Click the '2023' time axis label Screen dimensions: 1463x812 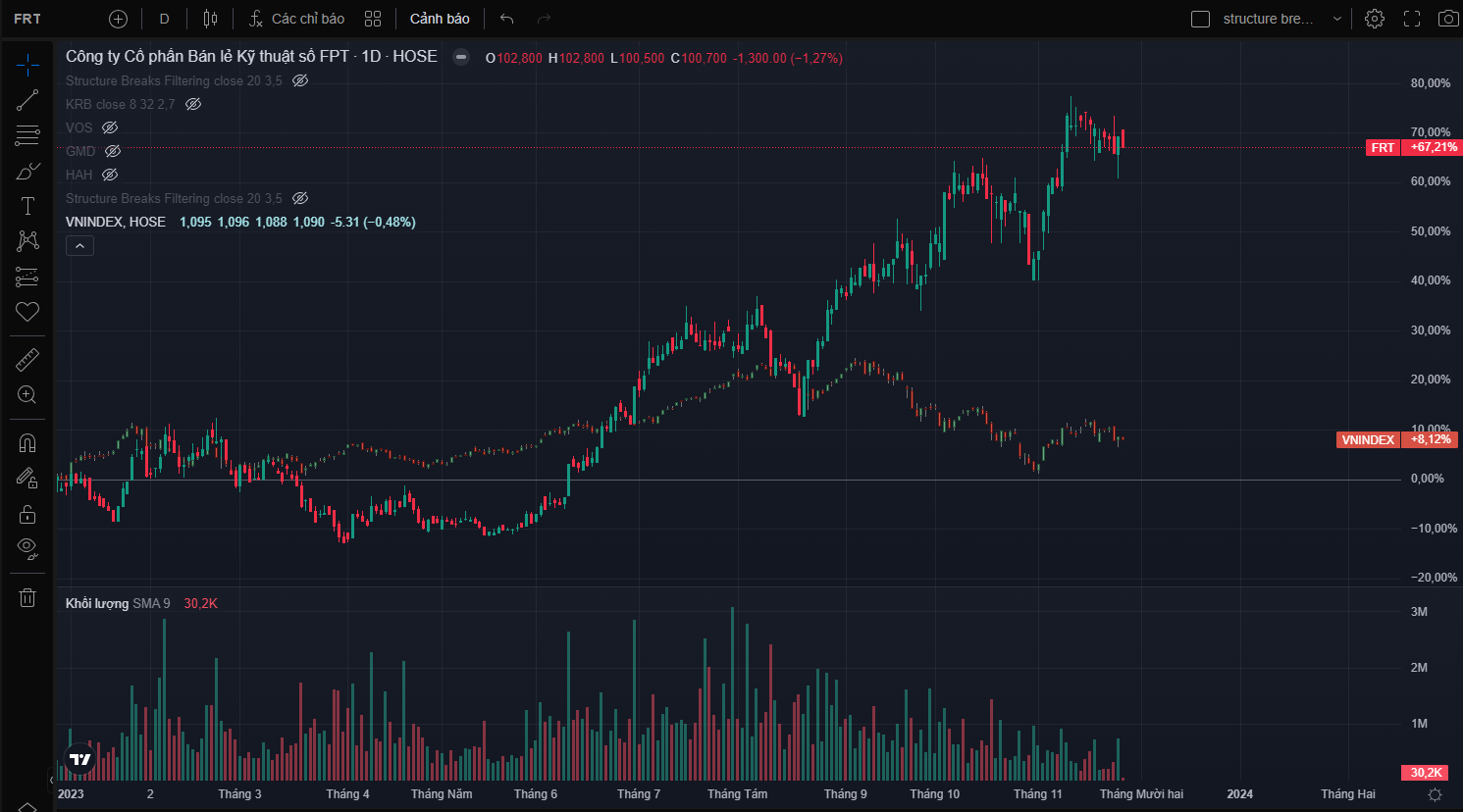point(71,794)
